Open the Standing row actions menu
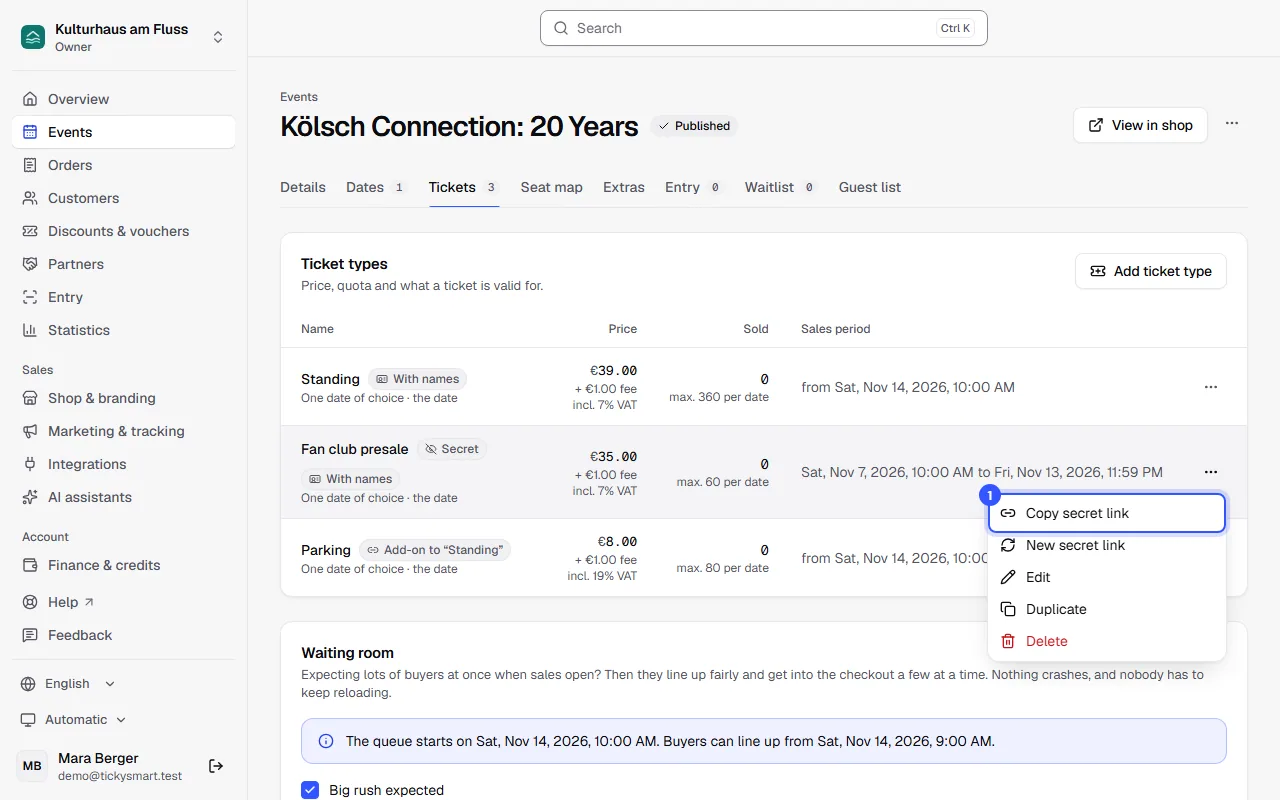 coord(1211,387)
